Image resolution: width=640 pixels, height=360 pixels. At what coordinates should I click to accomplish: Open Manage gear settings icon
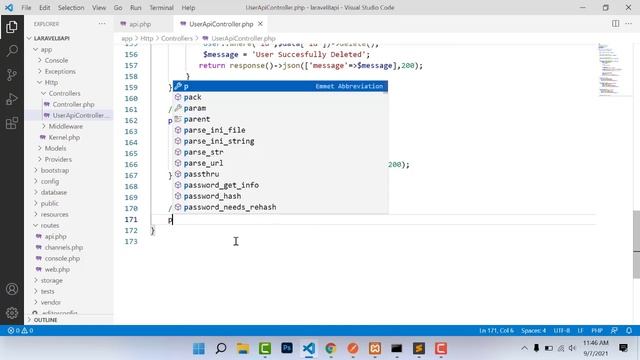click(x=12, y=313)
